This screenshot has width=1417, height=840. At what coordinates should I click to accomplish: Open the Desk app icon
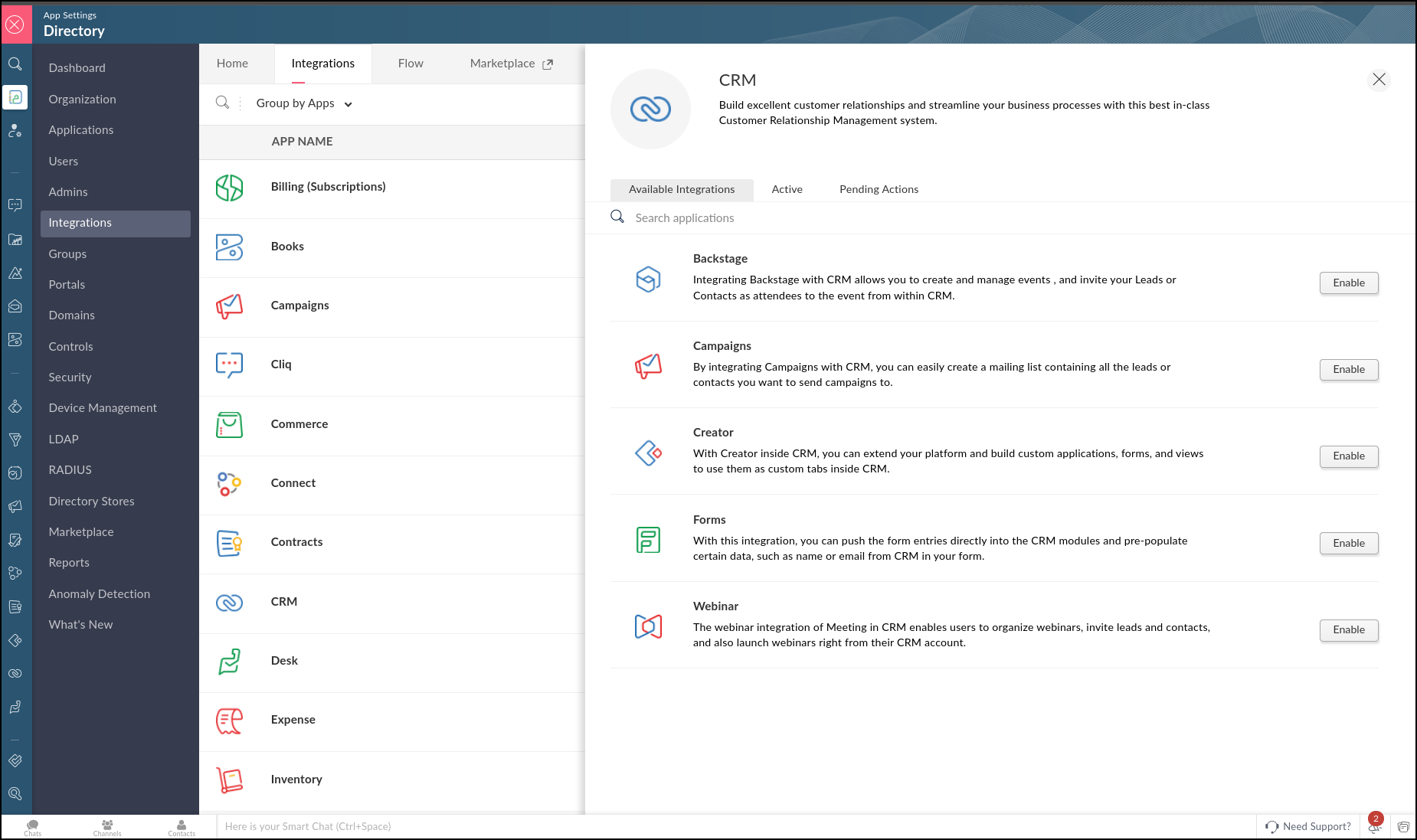pos(229,661)
